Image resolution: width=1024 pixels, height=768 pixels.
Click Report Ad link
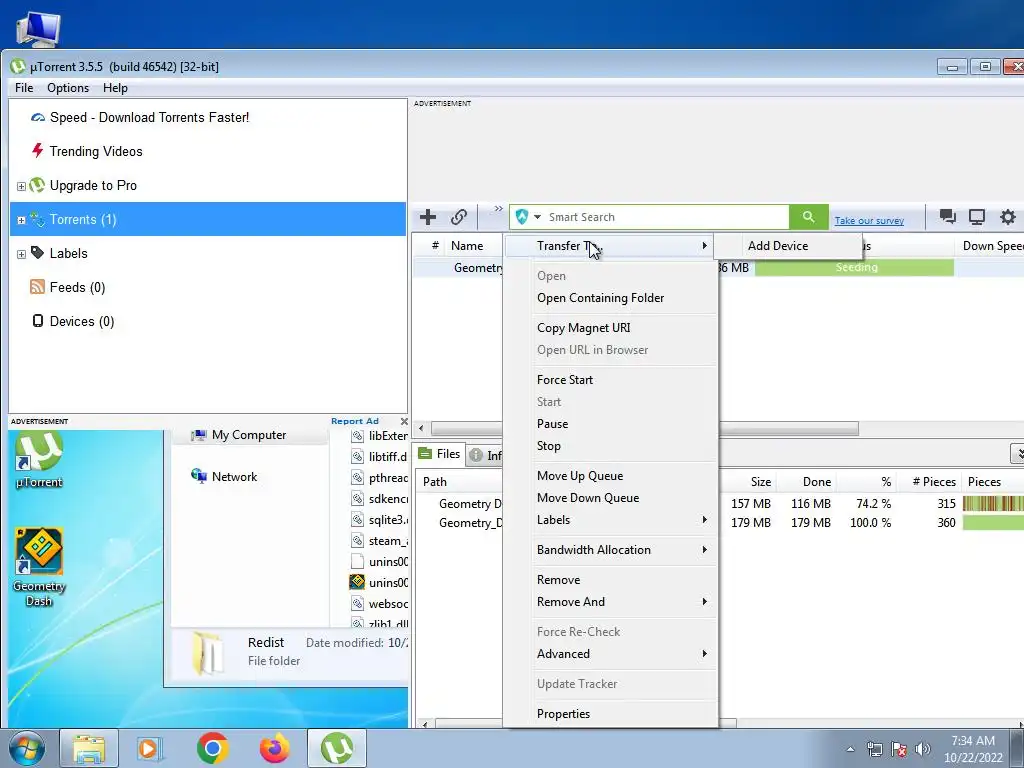pyautogui.click(x=355, y=421)
